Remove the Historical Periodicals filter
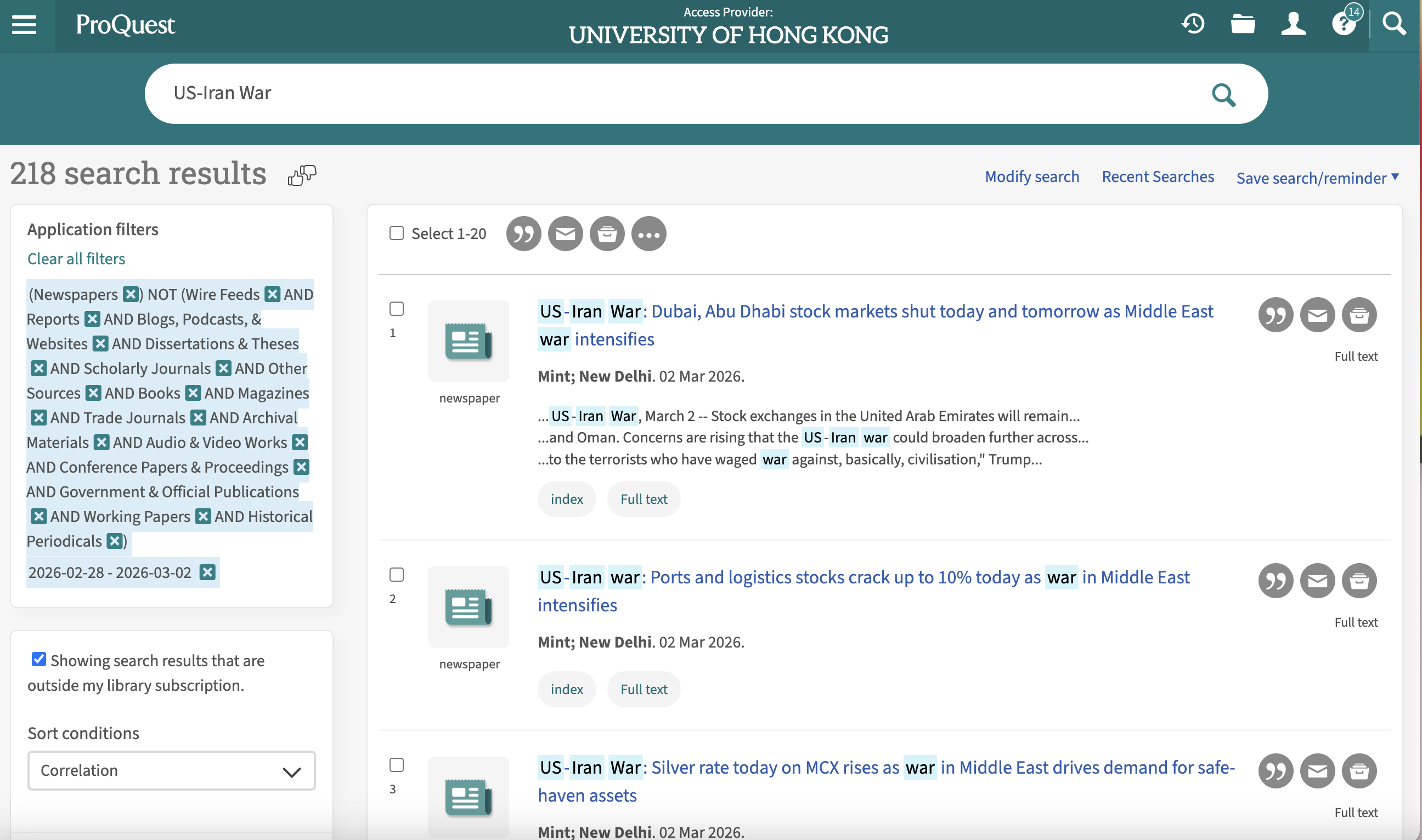 [115, 541]
